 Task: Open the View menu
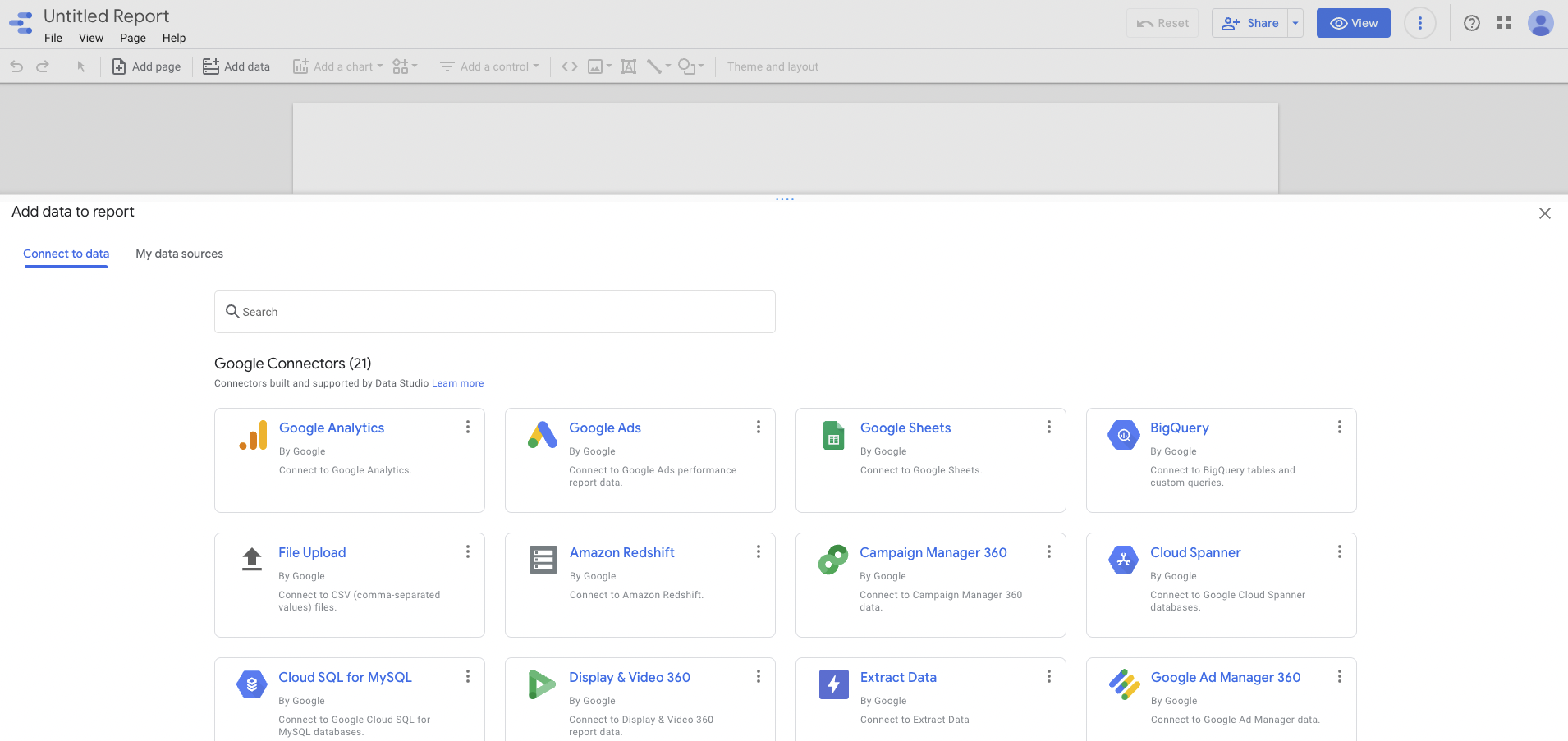[x=91, y=38]
